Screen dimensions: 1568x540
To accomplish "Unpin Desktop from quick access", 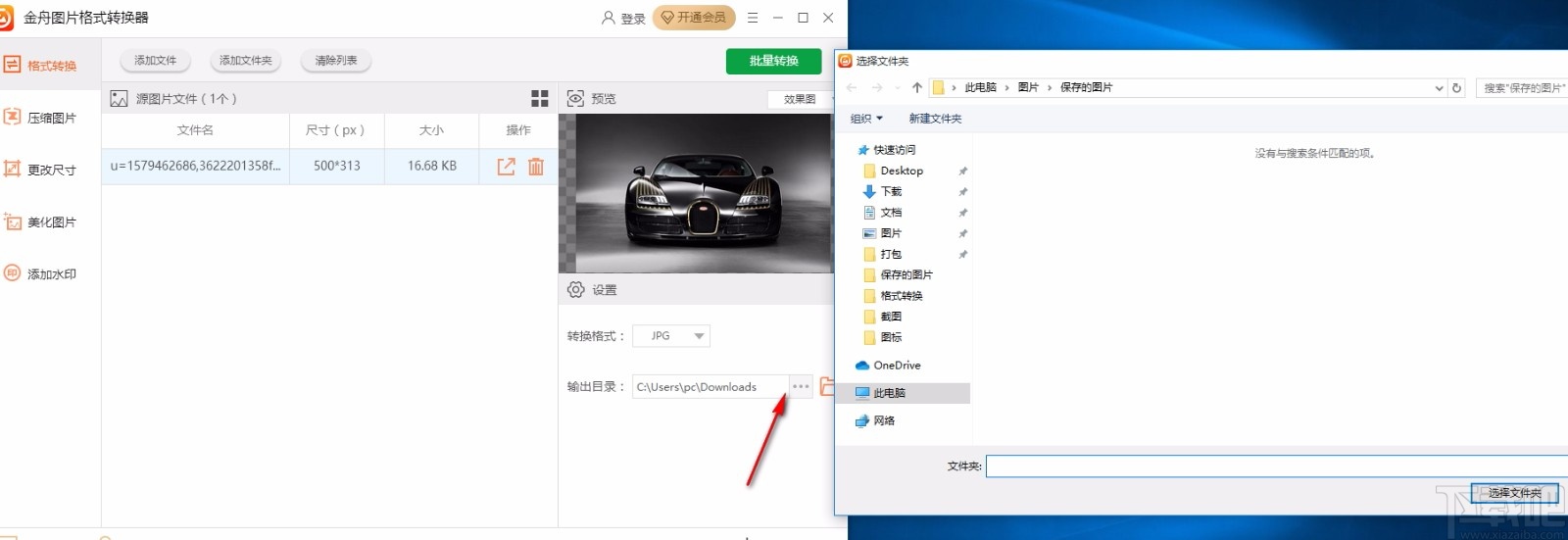I will 962,172.
